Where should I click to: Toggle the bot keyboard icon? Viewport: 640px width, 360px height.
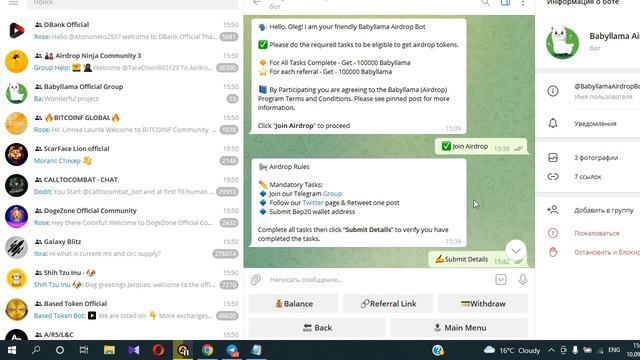(x=501, y=280)
